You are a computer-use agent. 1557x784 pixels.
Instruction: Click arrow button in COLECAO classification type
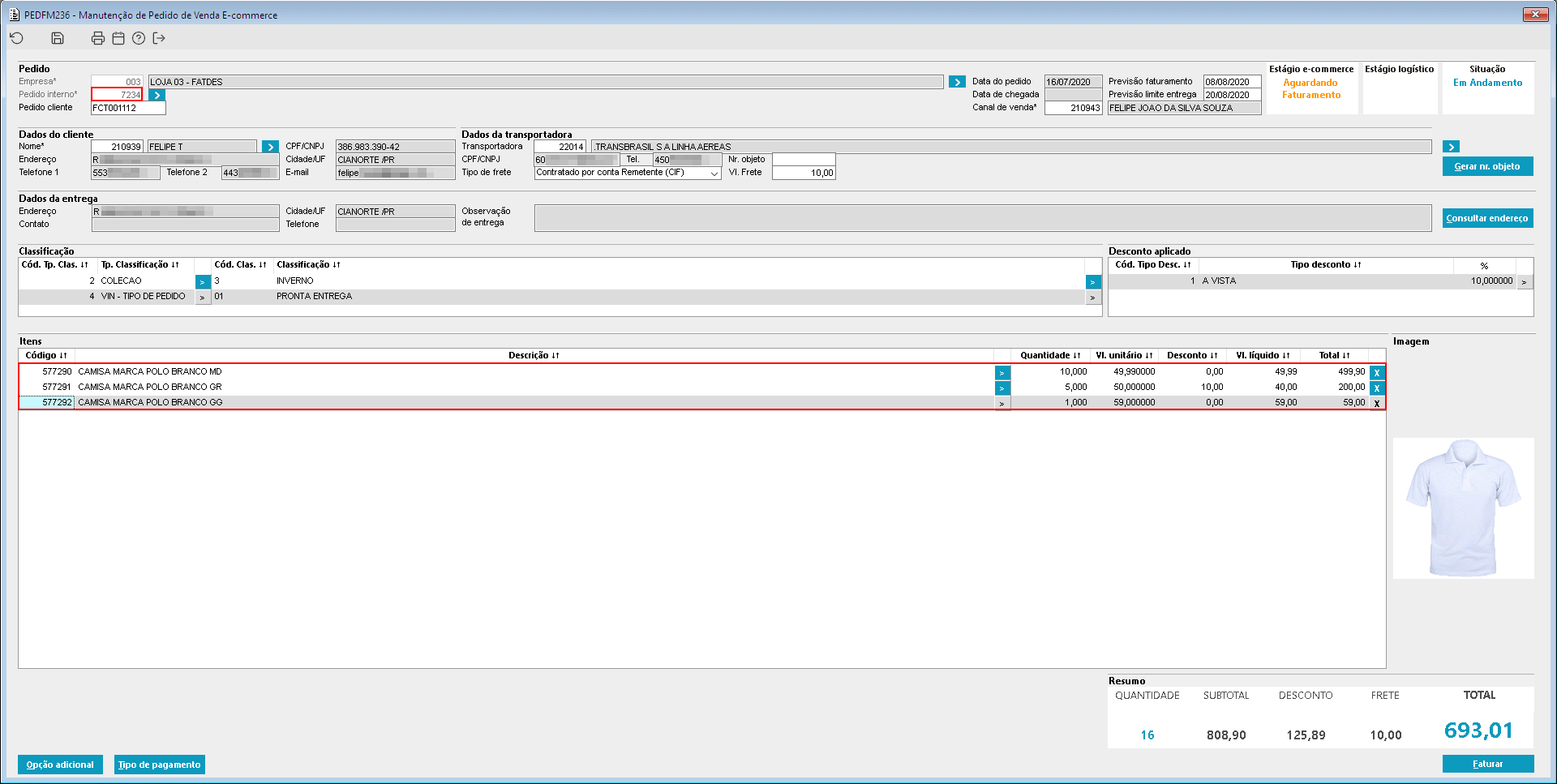(203, 281)
